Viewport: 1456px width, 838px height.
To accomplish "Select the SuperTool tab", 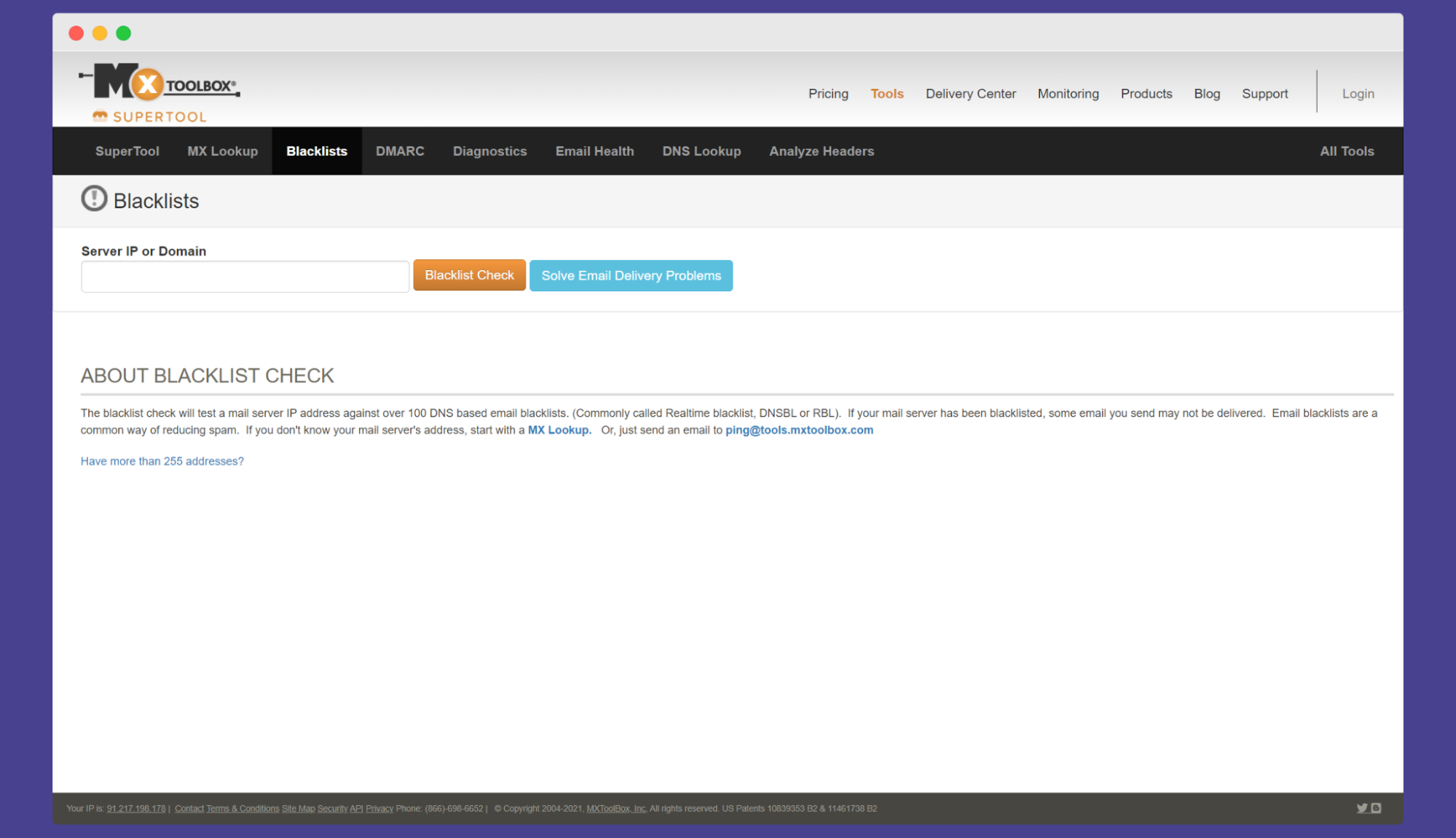I will [127, 151].
